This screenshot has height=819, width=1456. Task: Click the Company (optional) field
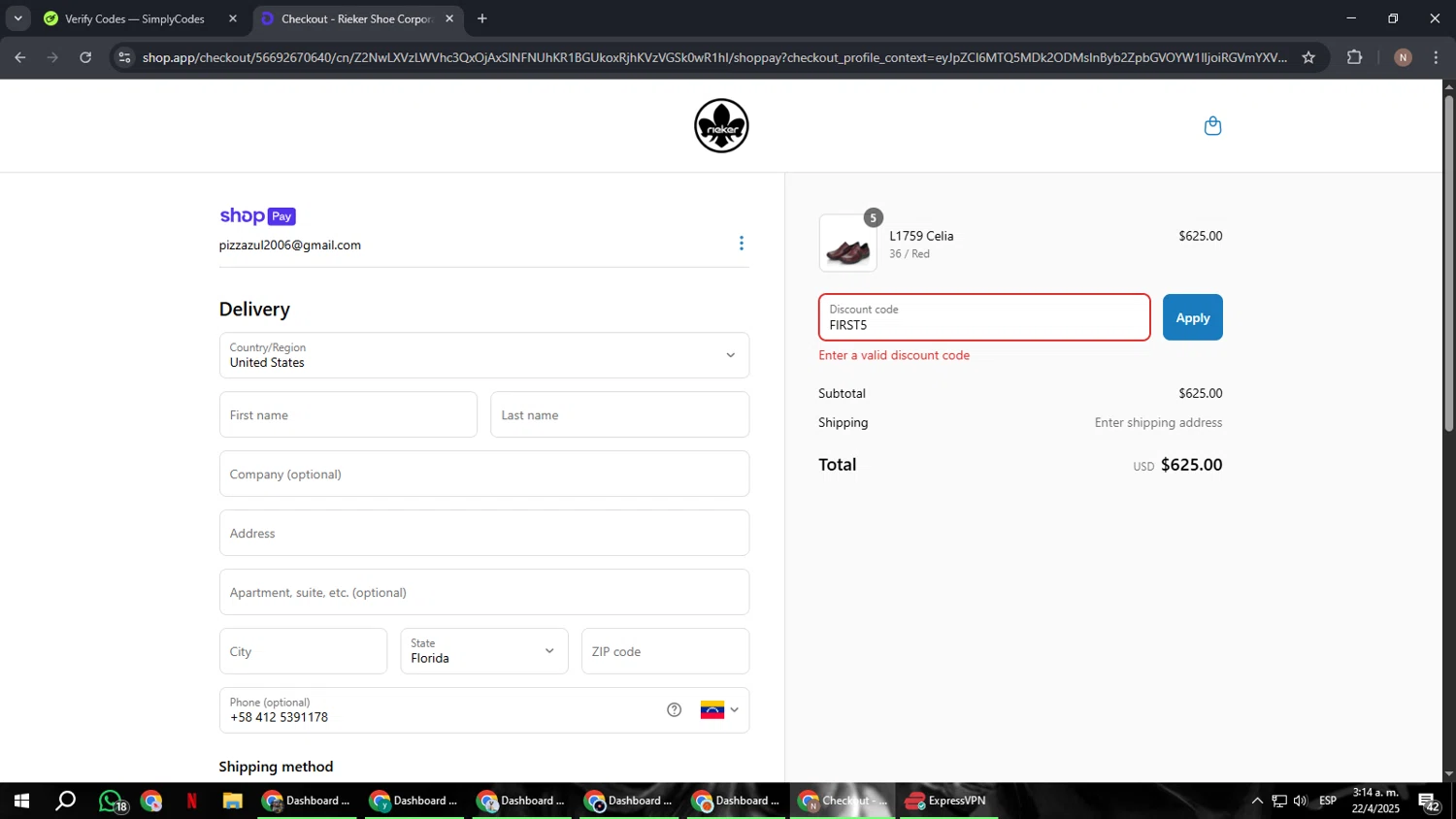click(x=484, y=475)
